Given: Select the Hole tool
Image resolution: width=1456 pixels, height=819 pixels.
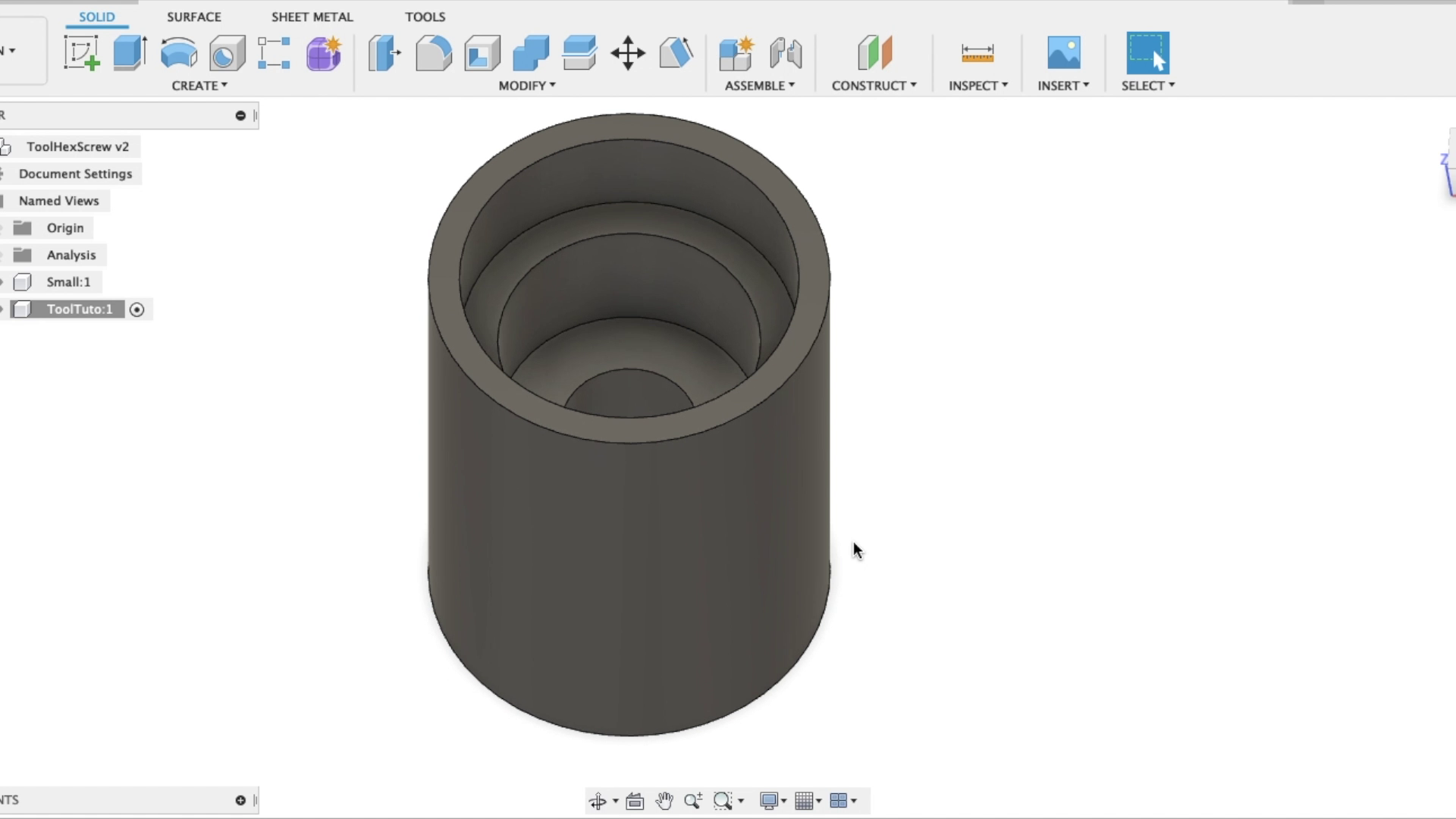Looking at the screenshot, I should [x=227, y=53].
